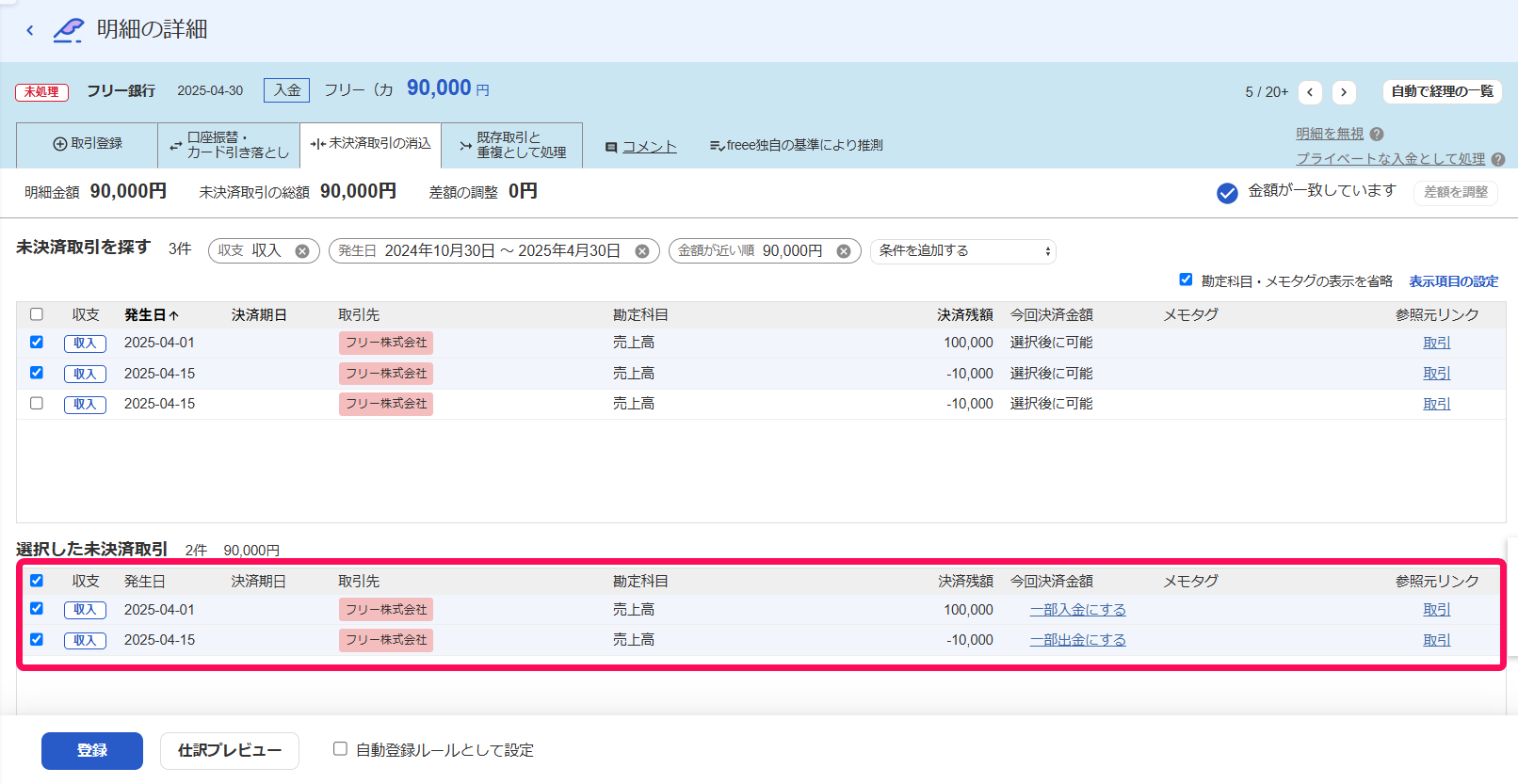Viewport: 1518px width, 784px height.
Task: Go to next statement arrow button
Action: (1344, 91)
